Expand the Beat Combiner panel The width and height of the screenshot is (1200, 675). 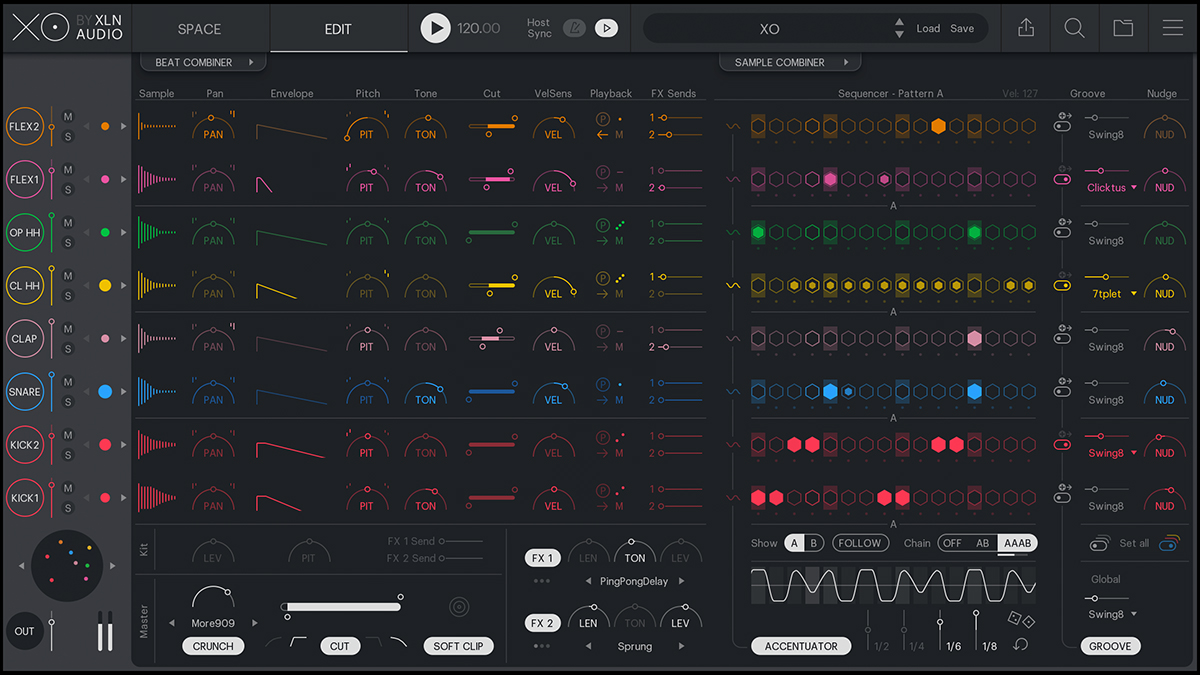[x=204, y=62]
